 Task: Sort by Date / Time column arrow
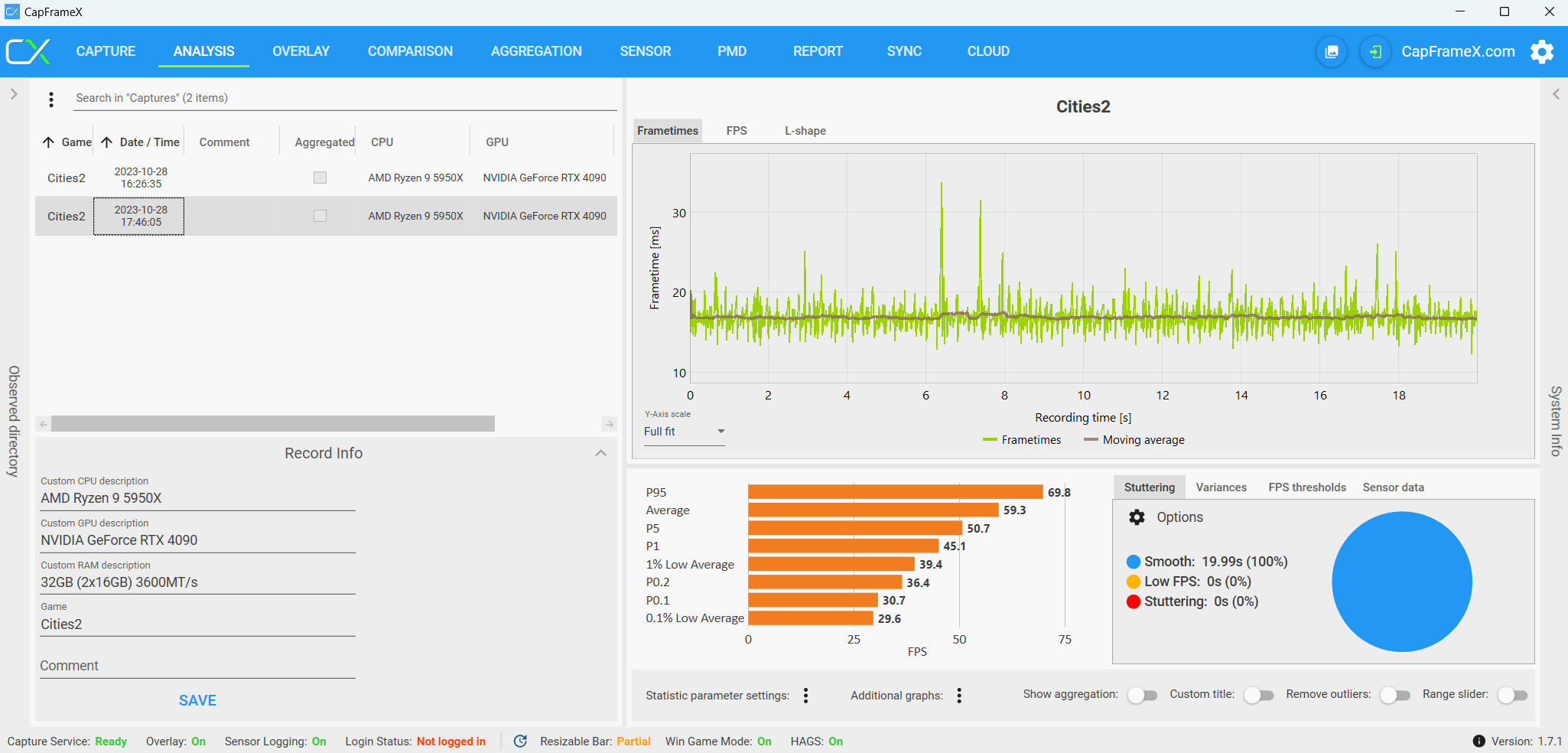coord(107,142)
